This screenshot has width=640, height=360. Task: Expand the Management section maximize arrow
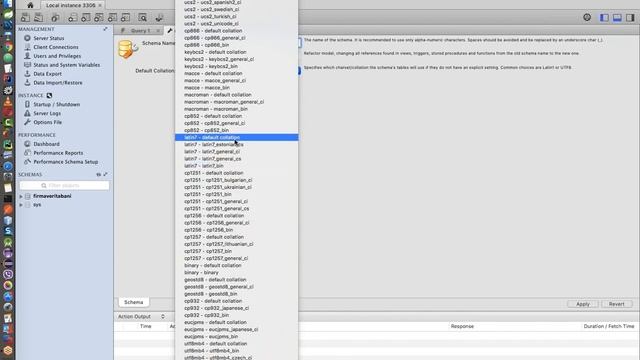pyautogui.click(x=105, y=29)
